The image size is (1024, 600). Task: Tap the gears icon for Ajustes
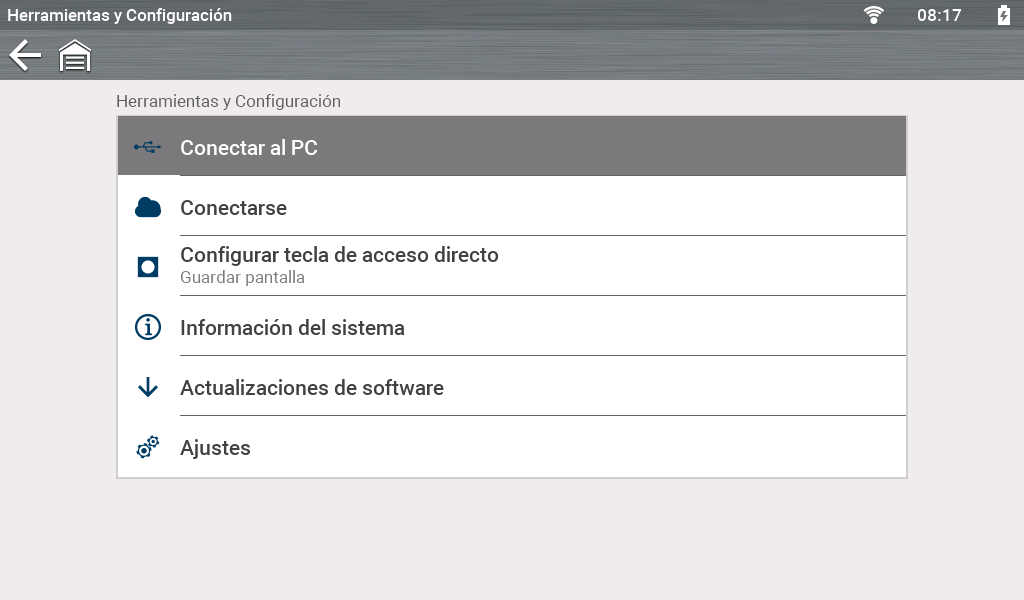[x=148, y=448]
